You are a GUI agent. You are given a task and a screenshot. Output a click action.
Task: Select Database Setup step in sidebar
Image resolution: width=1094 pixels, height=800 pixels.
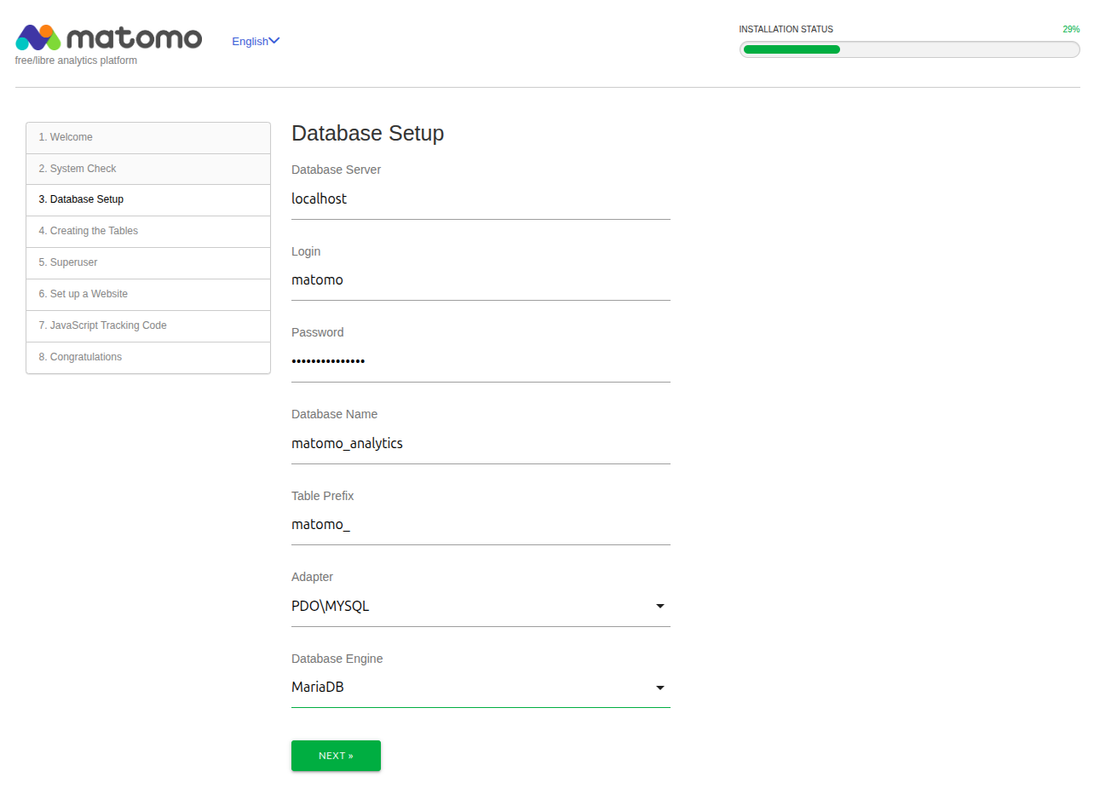148,200
